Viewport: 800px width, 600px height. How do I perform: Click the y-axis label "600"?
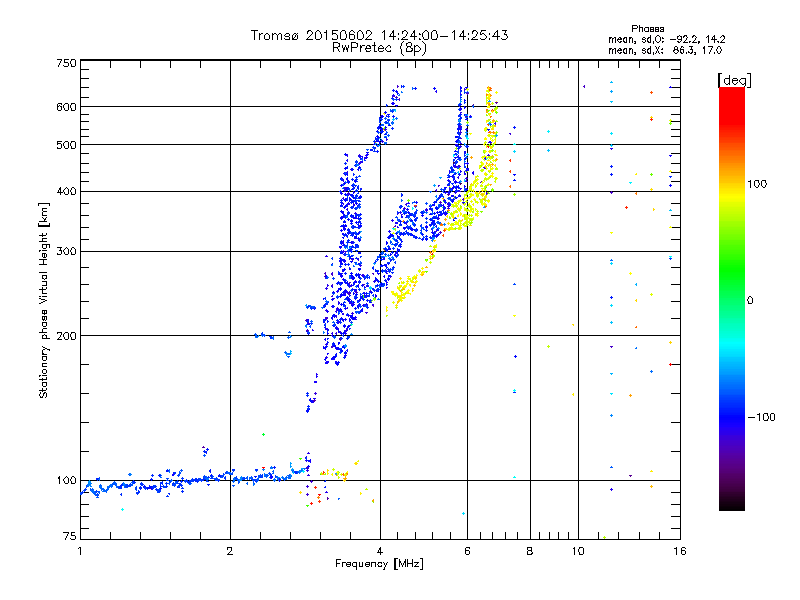66,107
